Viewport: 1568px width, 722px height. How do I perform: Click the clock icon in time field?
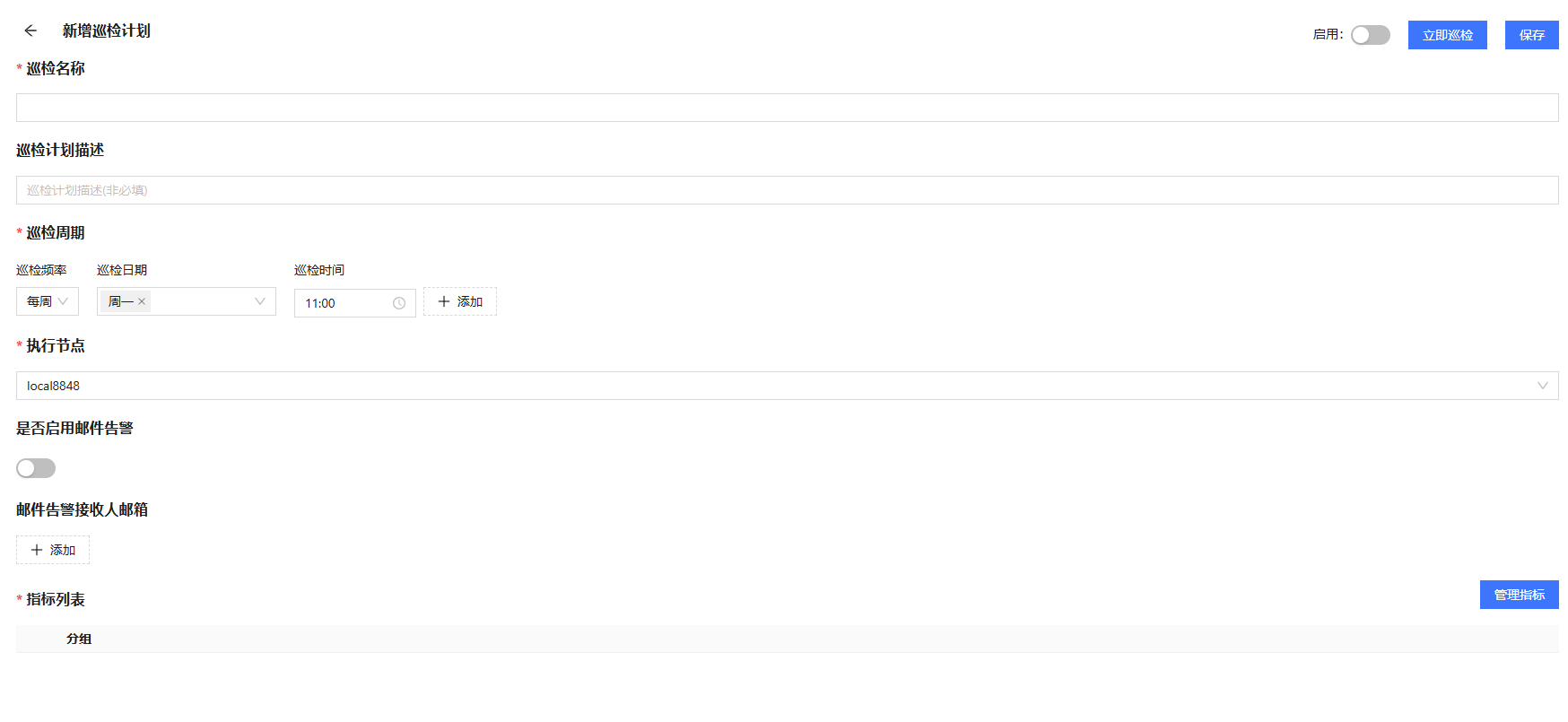pos(399,303)
